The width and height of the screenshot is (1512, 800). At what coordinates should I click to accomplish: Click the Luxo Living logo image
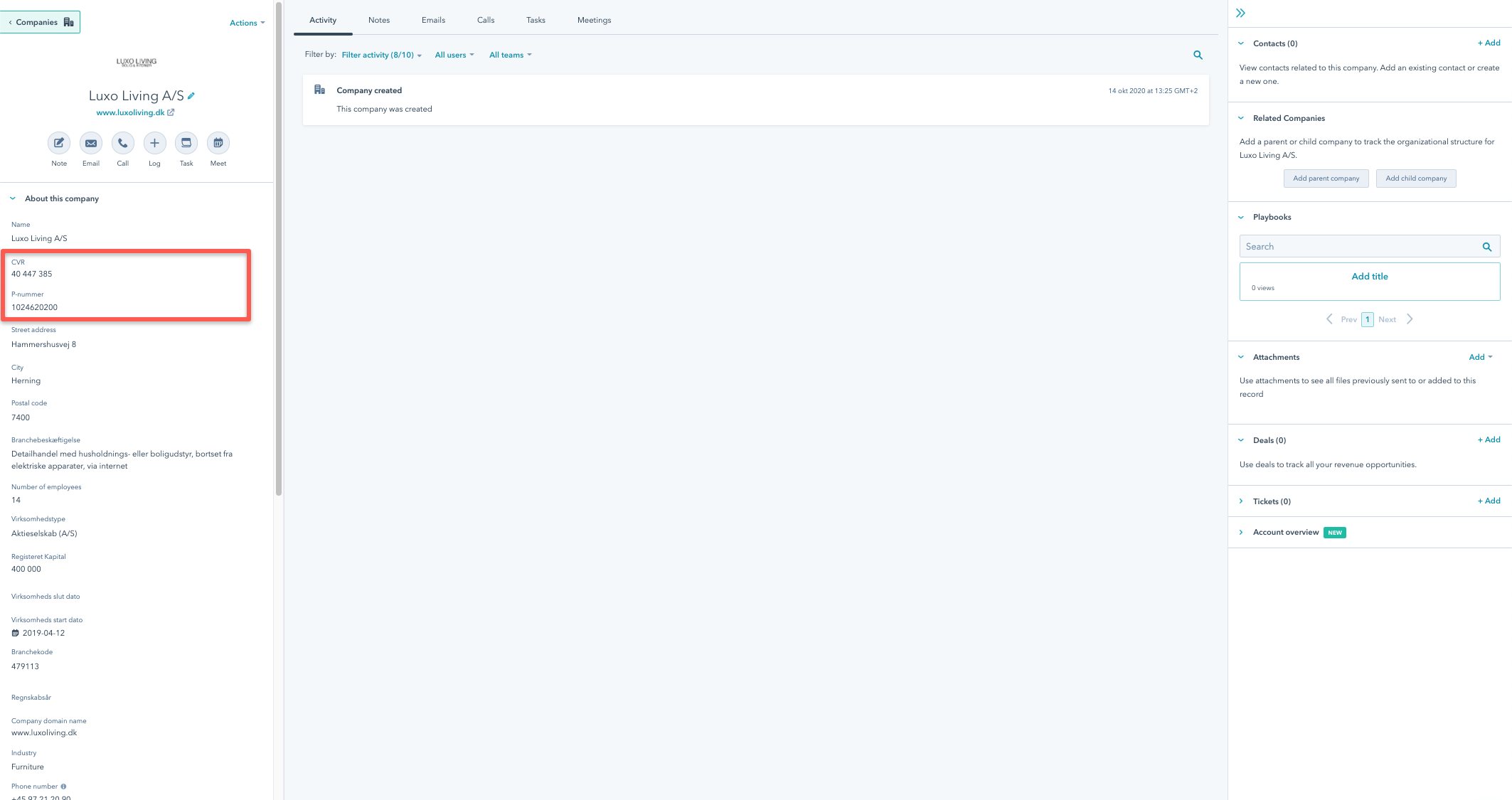point(137,62)
